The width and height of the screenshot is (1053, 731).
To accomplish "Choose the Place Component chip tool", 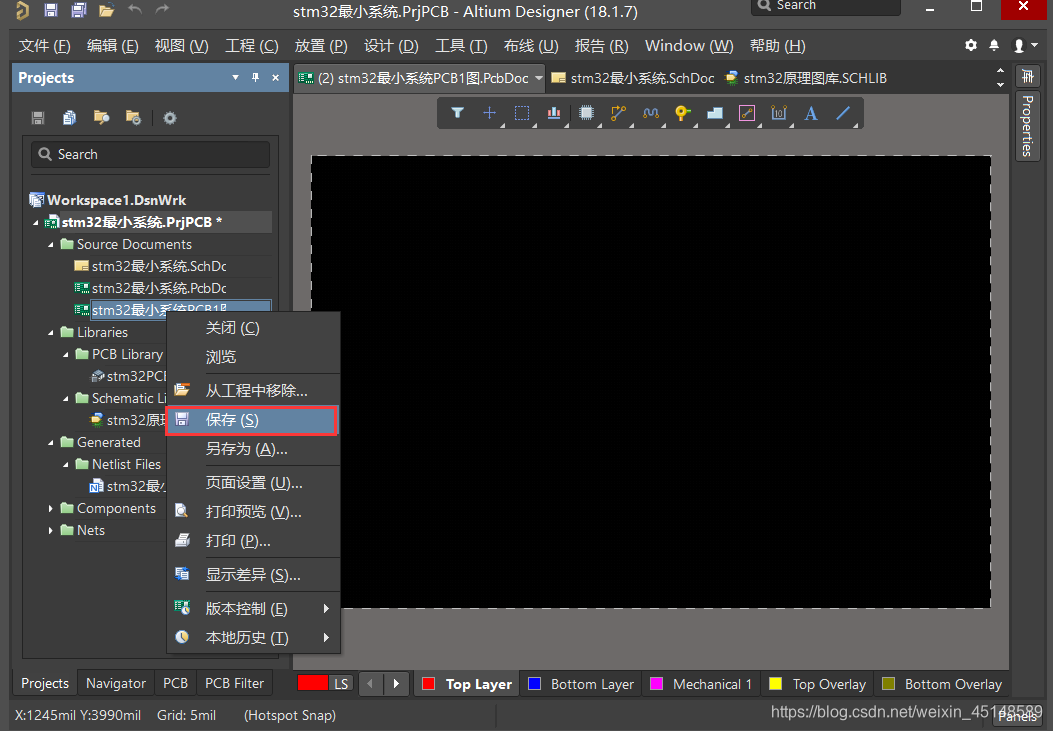I will 586,114.
